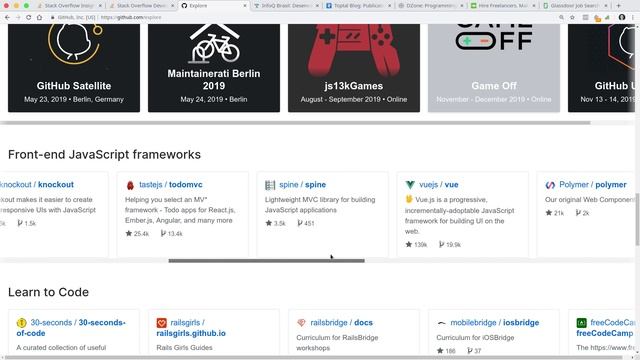The image size is (640, 360).
Task: Open the GitHub Satellite event card
Action: click(x=74, y=68)
